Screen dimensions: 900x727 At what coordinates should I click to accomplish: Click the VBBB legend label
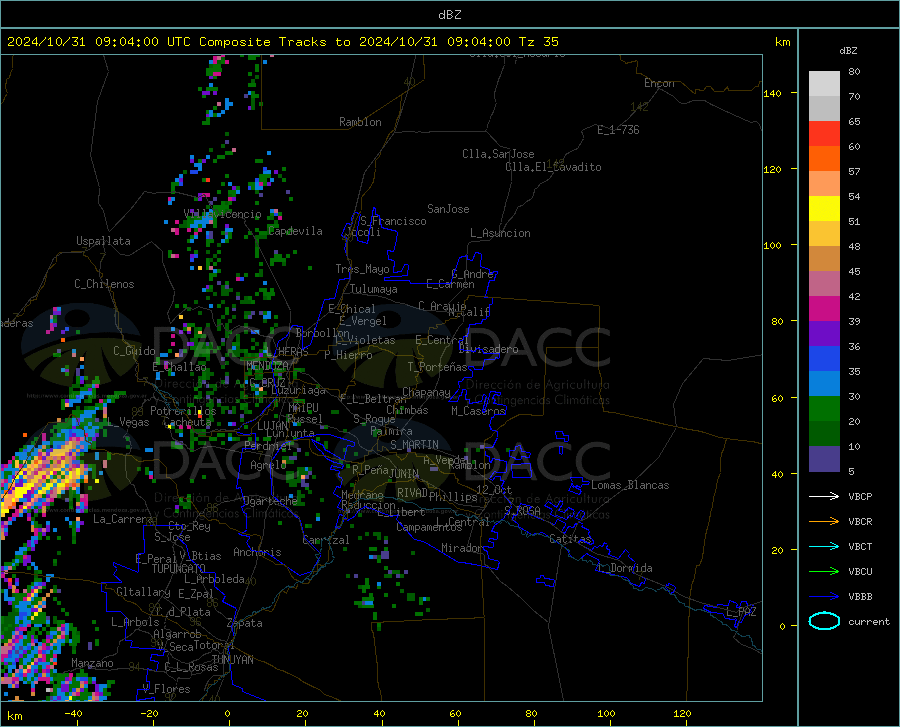coord(860,597)
